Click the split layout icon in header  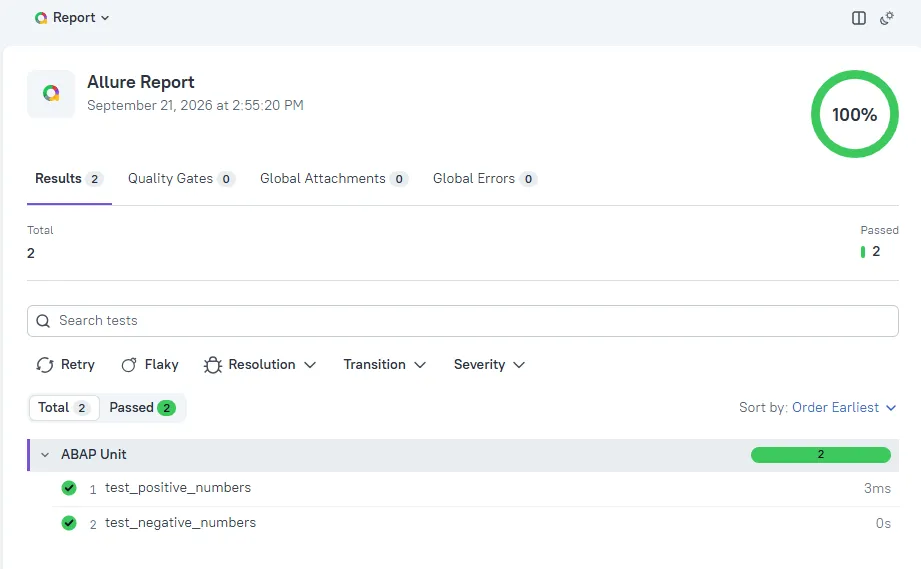coord(858,18)
